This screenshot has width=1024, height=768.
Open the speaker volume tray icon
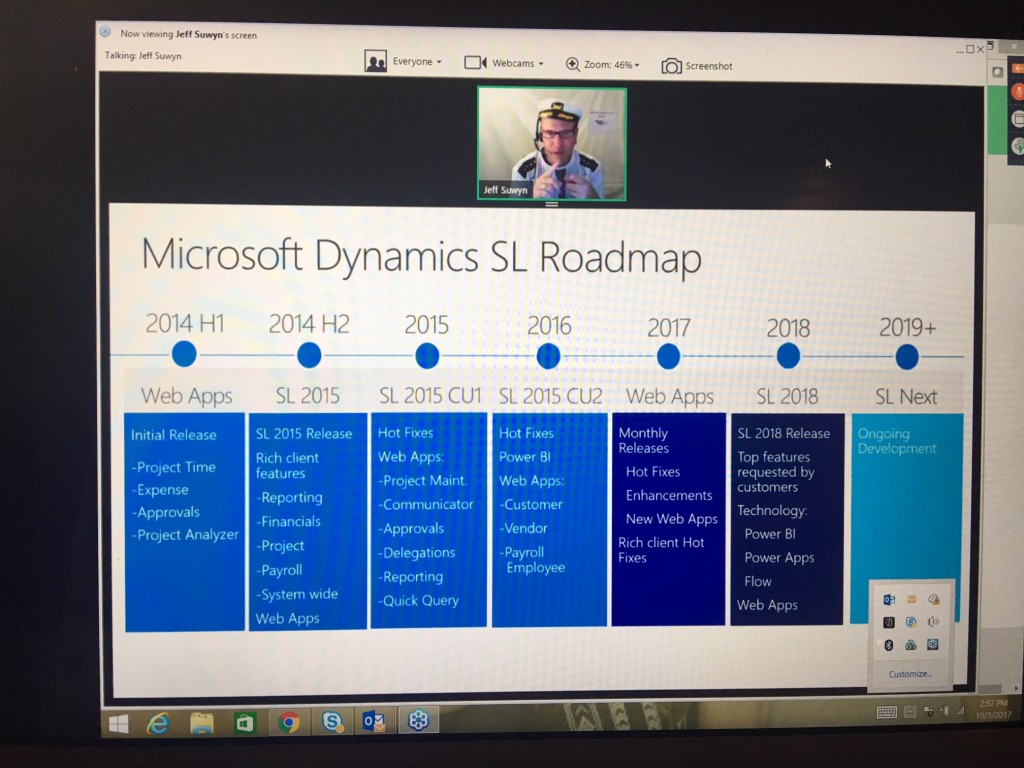tap(933, 622)
